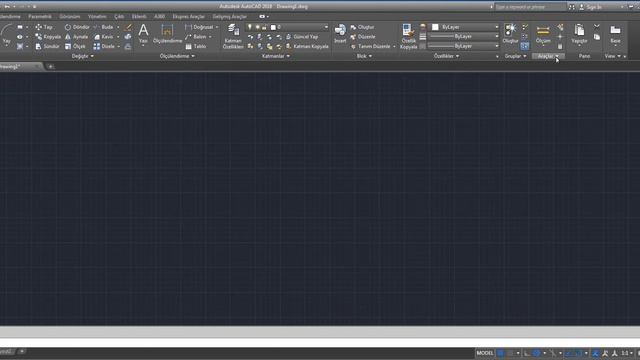Toggle polar tracking in status bar
This screenshot has height=360, width=640.
pos(537,353)
